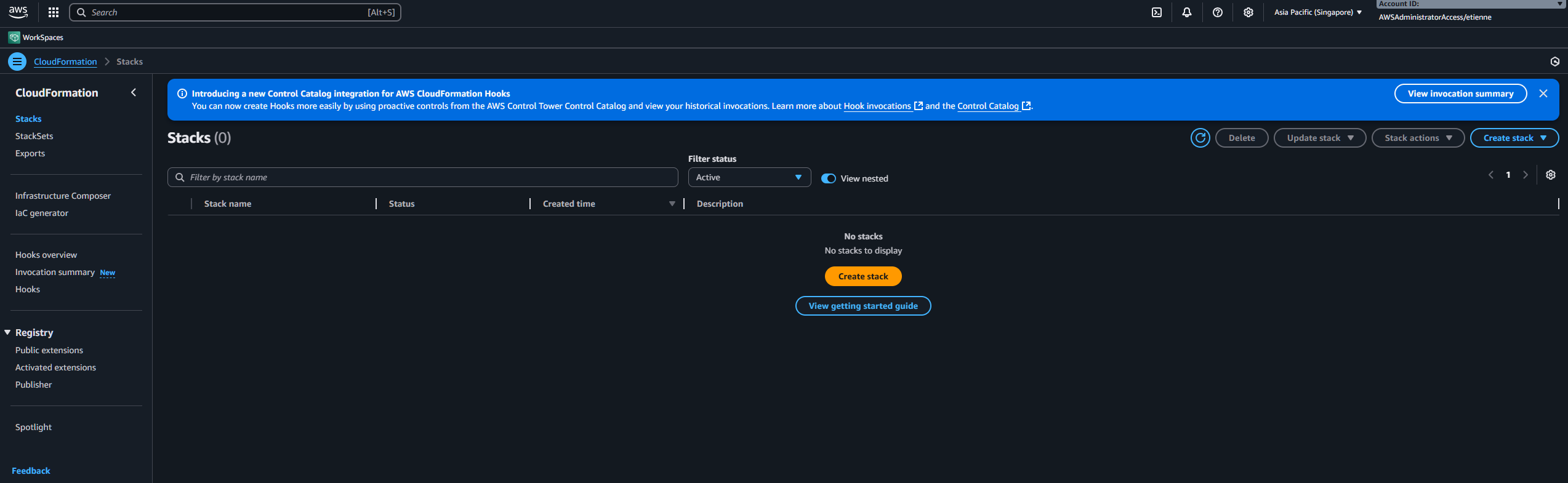
Task: Click the hamburger navigation menu icon
Action: point(17,62)
